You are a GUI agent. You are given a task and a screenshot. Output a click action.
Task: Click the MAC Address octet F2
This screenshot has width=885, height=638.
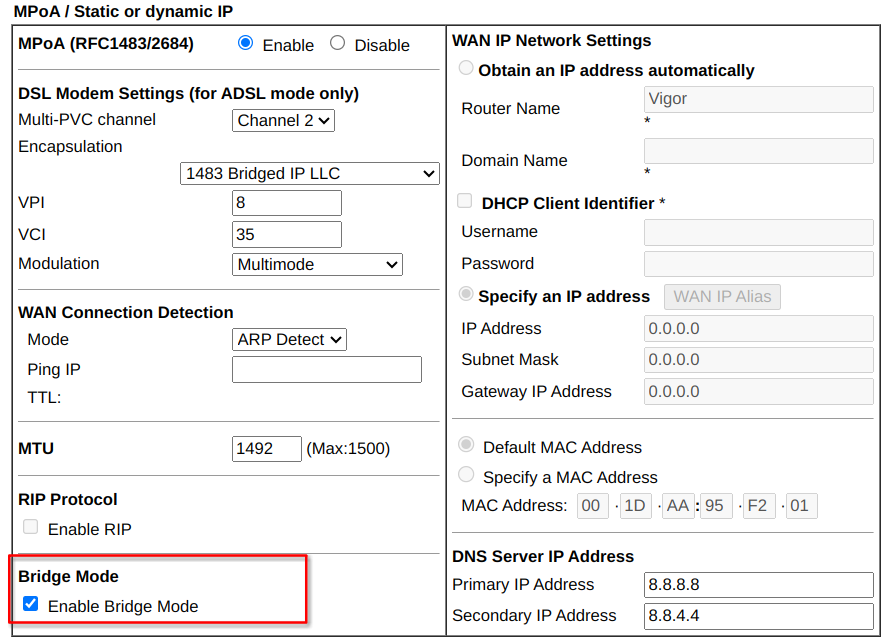tap(759, 506)
